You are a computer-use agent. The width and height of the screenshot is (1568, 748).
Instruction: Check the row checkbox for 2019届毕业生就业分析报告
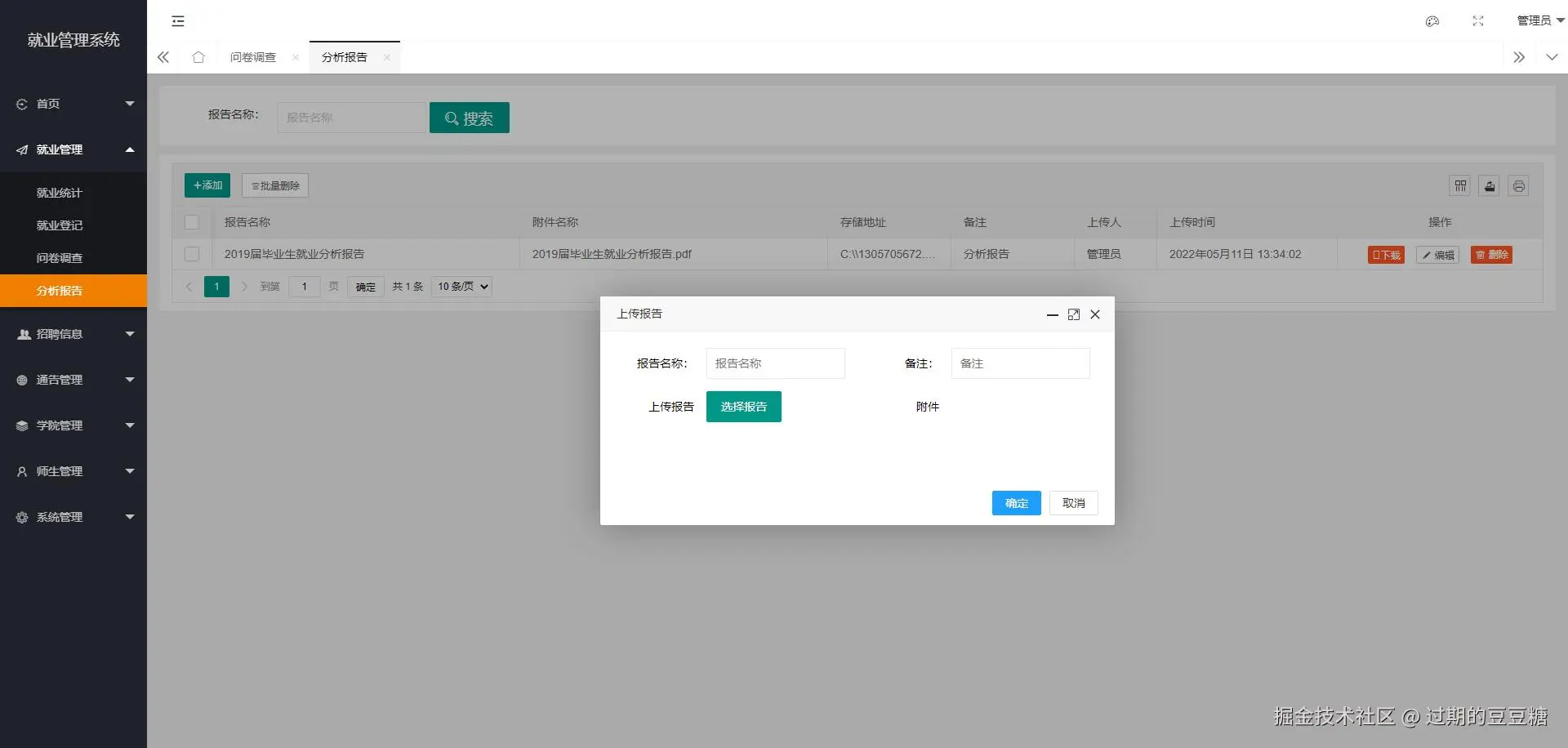[192, 254]
